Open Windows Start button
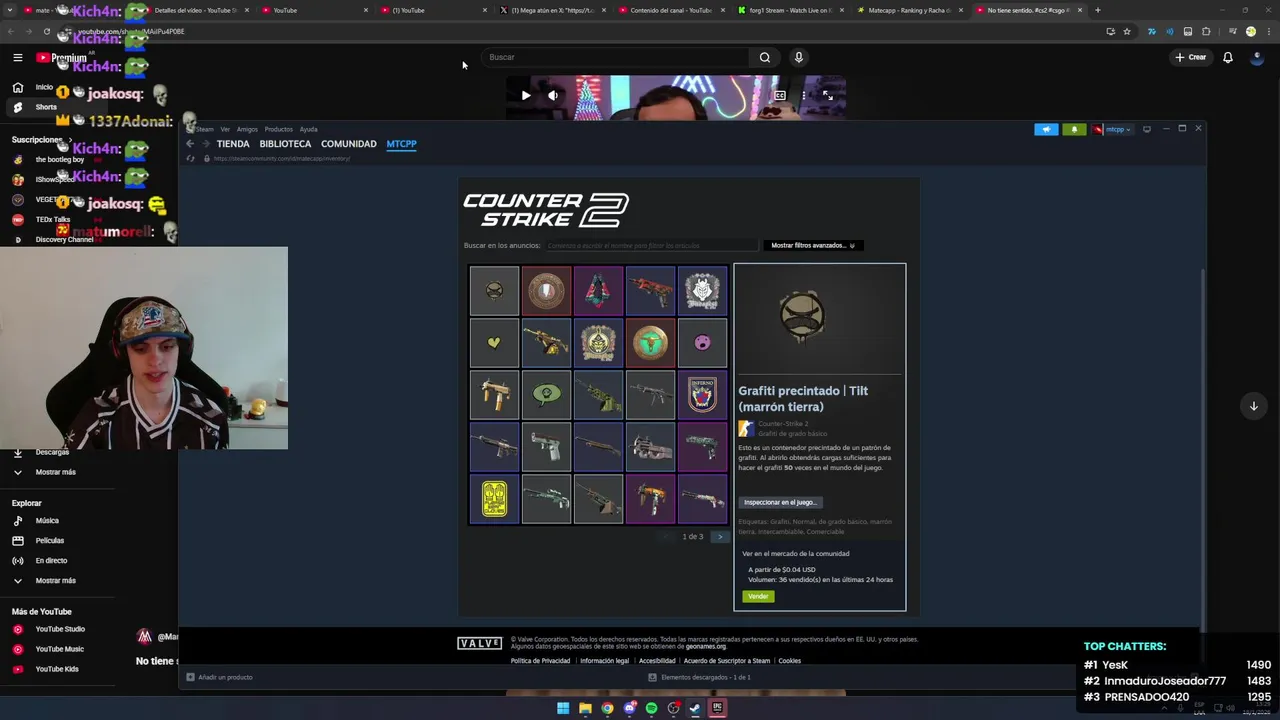 pos(563,708)
